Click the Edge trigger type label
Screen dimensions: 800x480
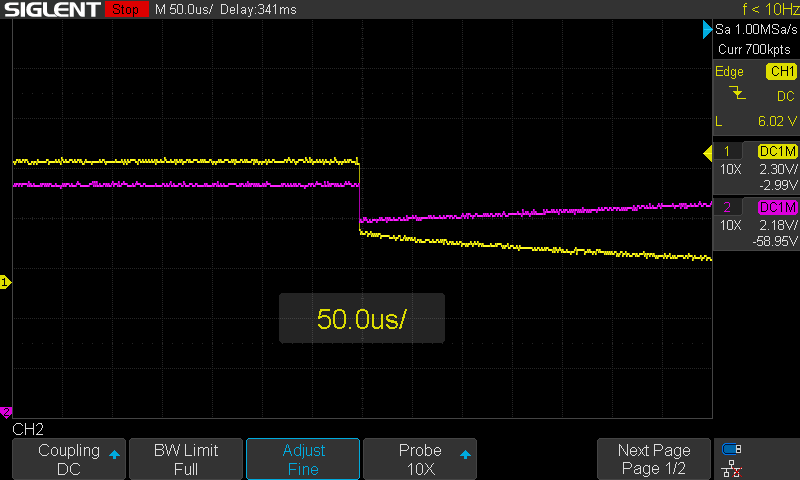pyautogui.click(x=729, y=72)
